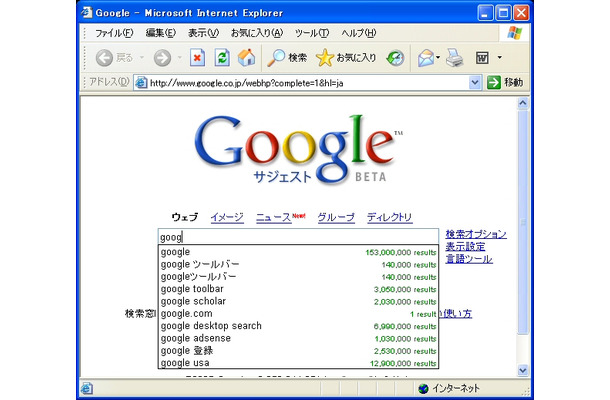Click the address bar URL field
610x400 pixels.
click(x=309, y=83)
